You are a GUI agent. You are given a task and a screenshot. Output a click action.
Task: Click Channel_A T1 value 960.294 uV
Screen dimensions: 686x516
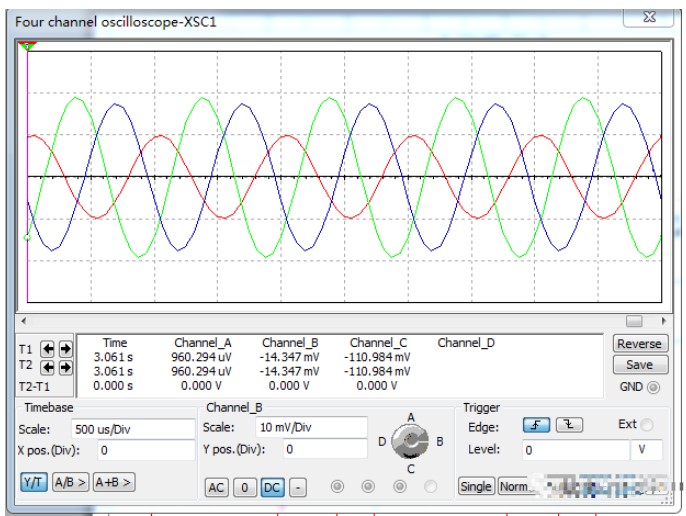pyautogui.click(x=201, y=357)
